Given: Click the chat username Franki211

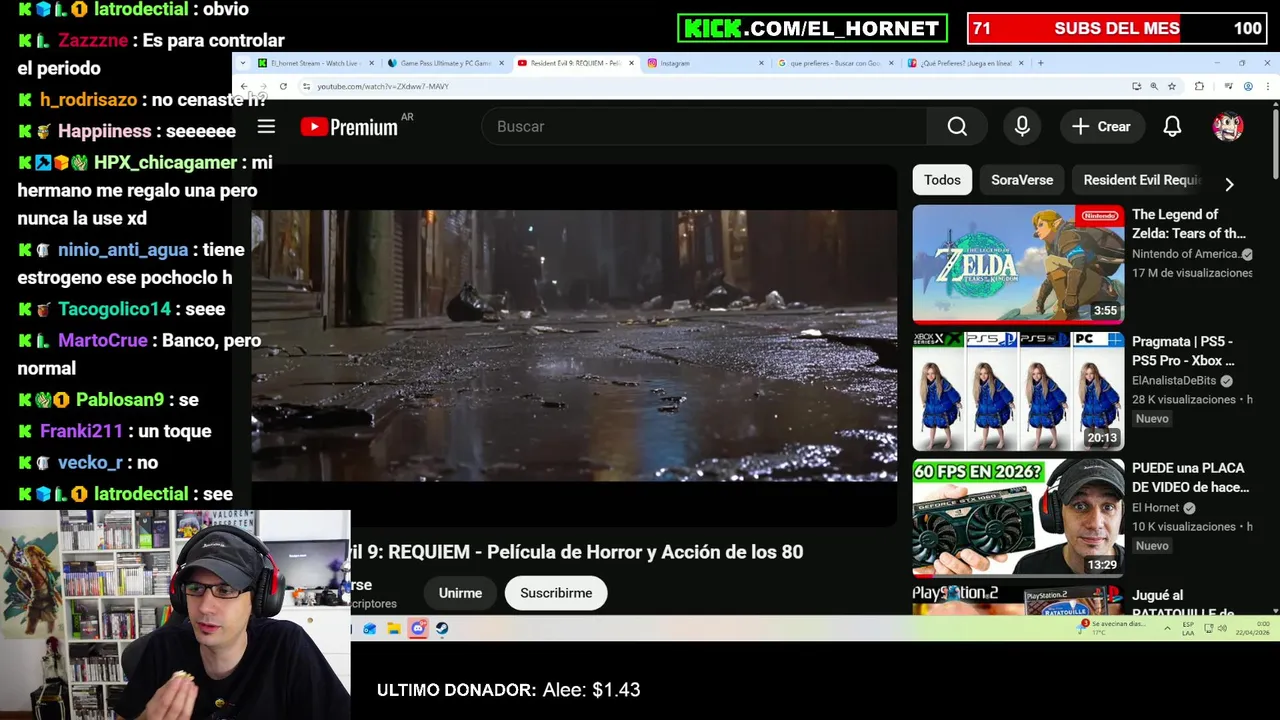Looking at the screenshot, I should click(81, 431).
